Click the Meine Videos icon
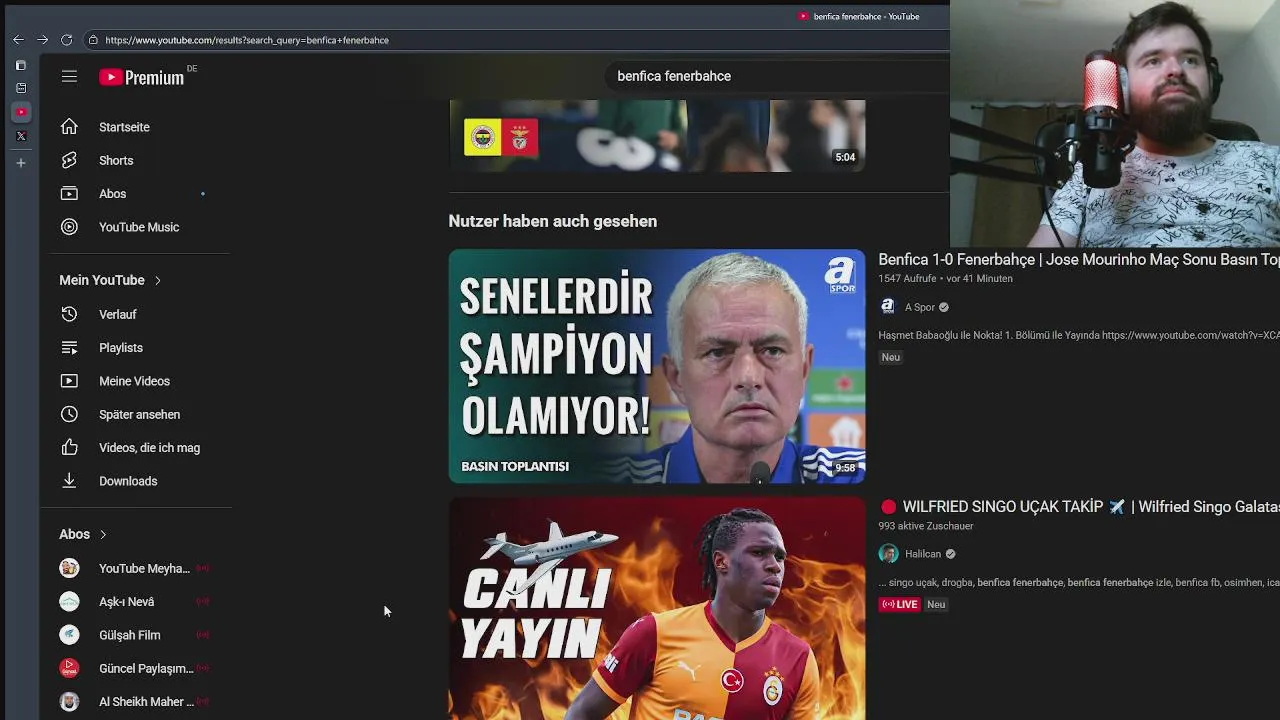The image size is (1280, 720). point(69,381)
